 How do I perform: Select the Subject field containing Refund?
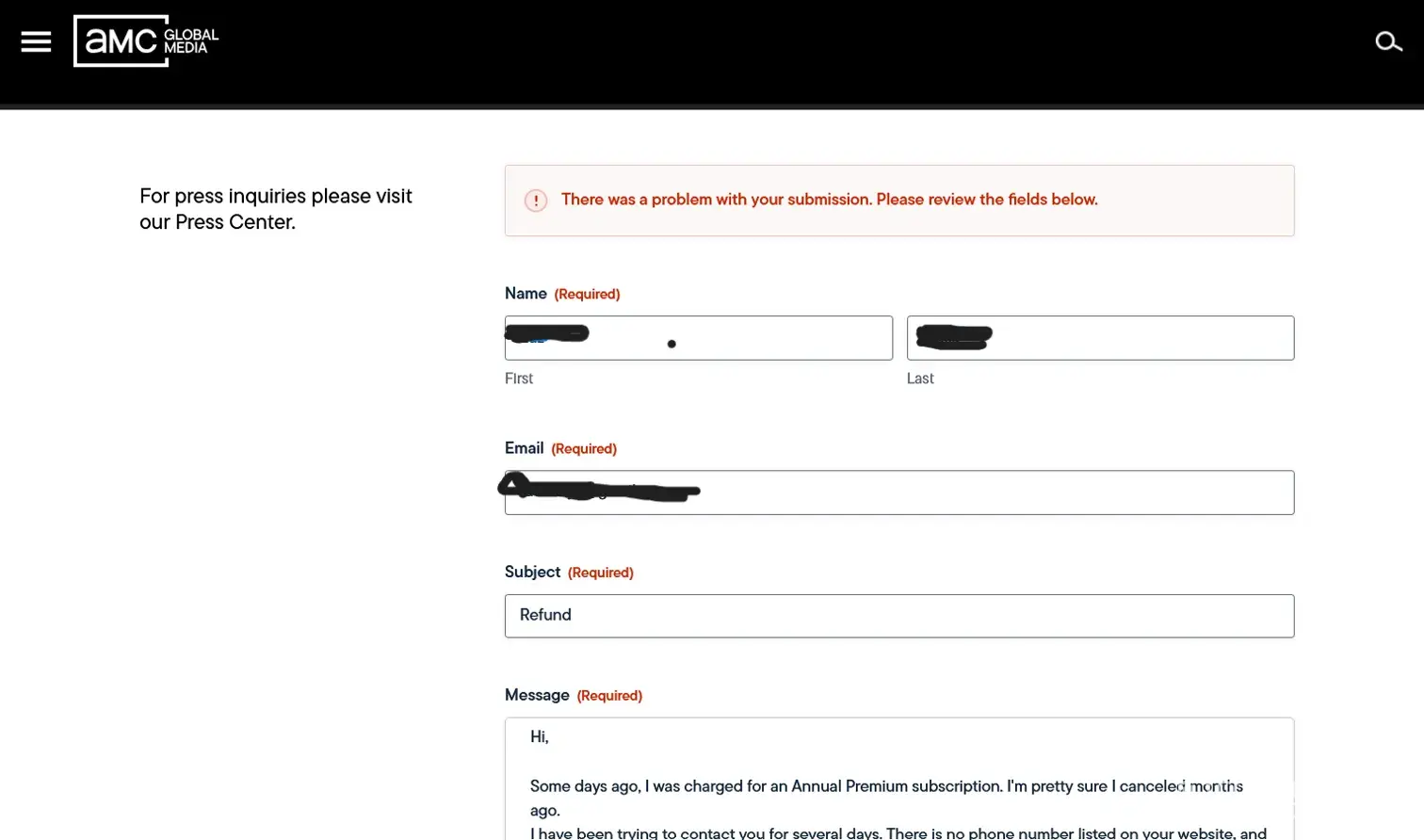[899, 616]
